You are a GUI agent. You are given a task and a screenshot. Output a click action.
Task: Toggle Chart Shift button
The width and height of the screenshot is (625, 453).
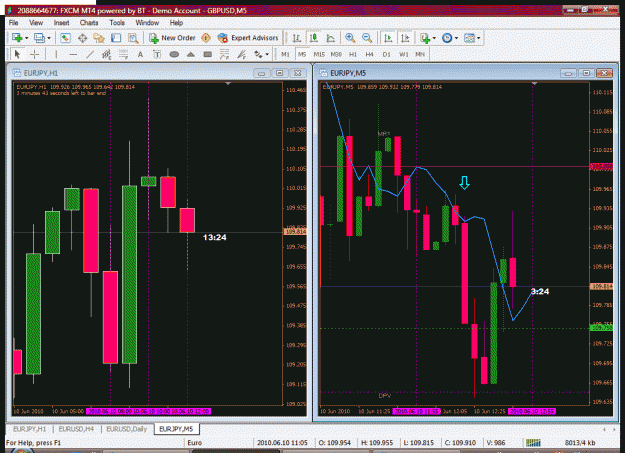[x=405, y=38]
